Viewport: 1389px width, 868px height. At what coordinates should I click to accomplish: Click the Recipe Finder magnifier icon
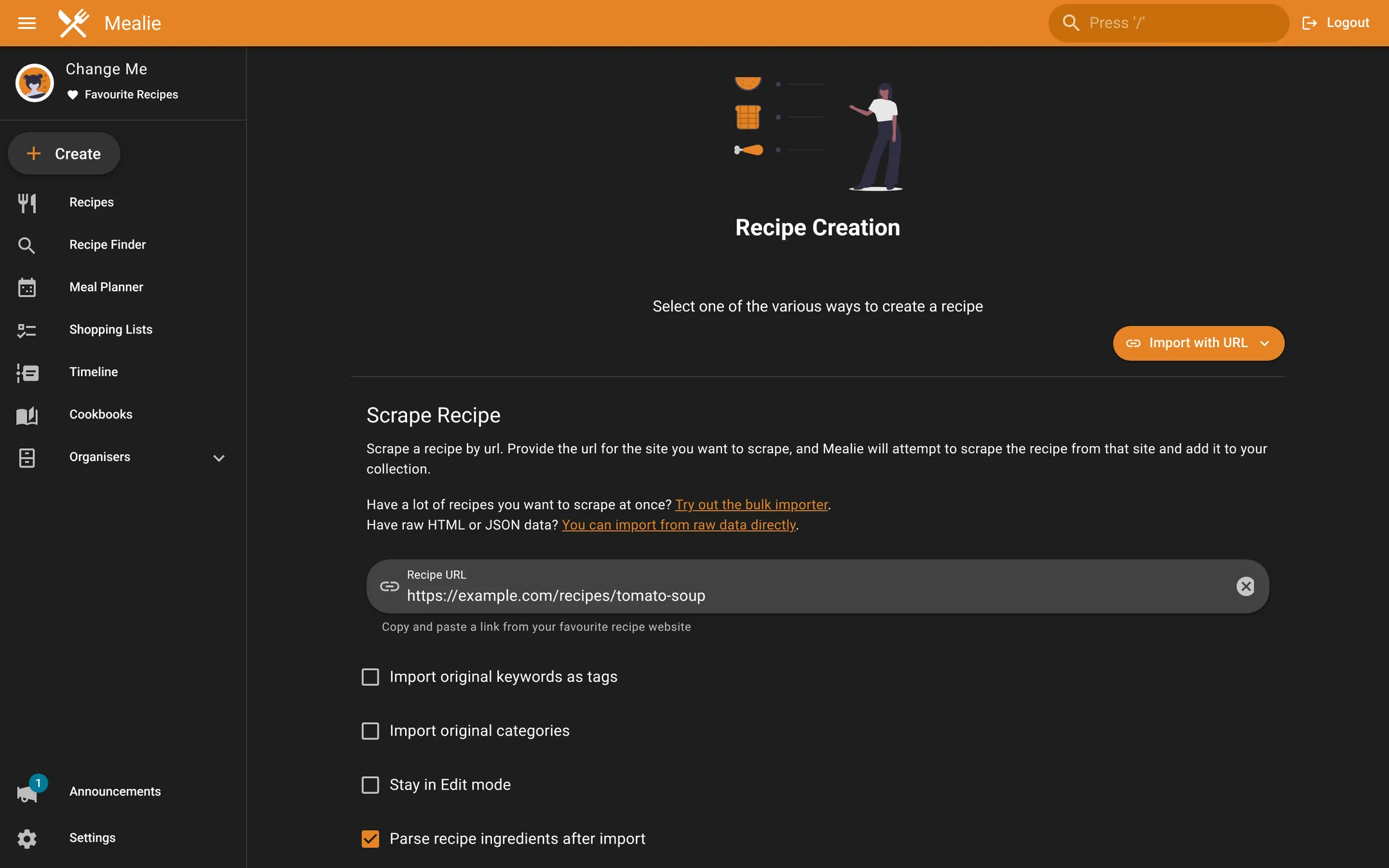click(27, 245)
